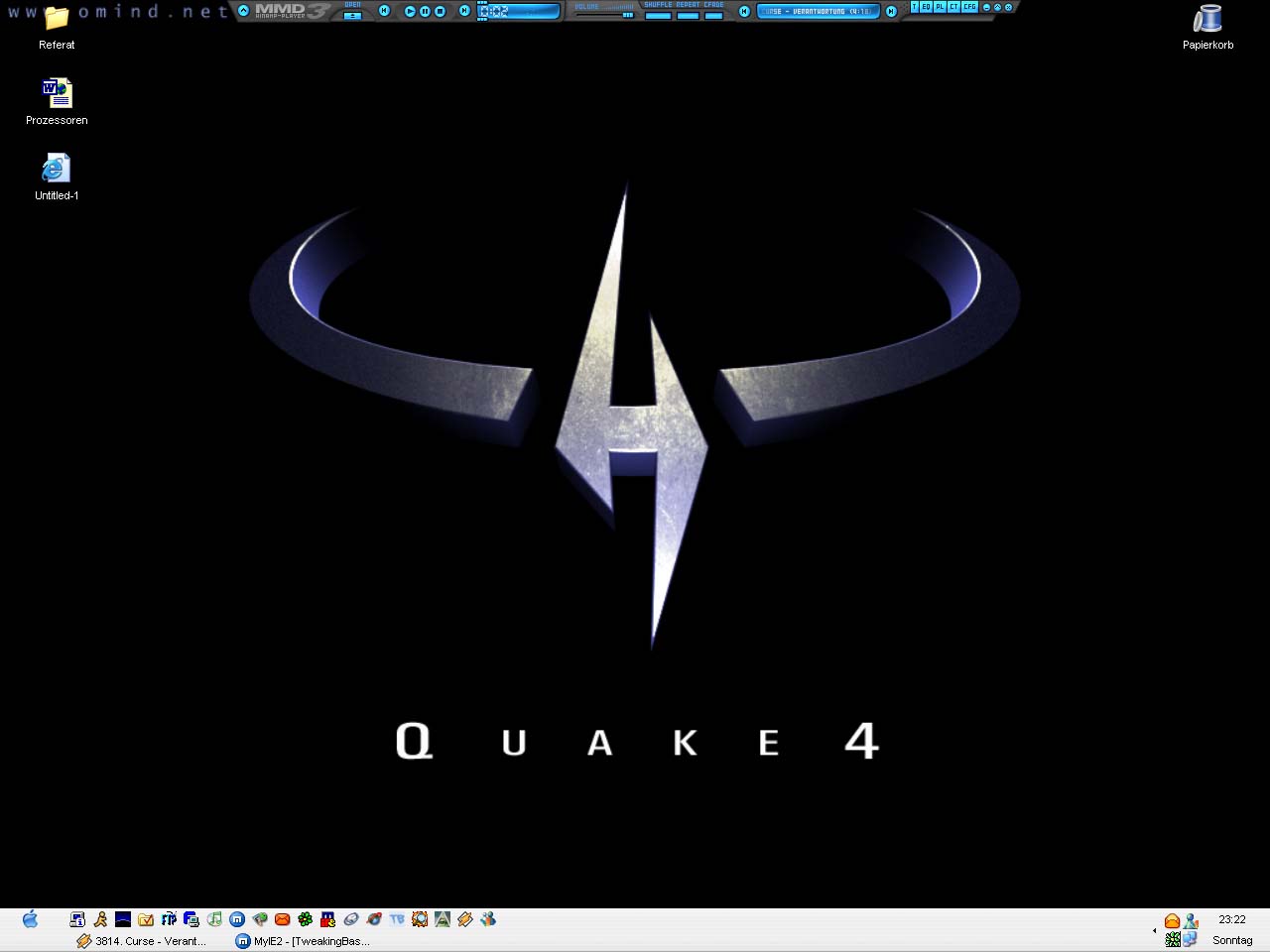This screenshot has height=952, width=1270.
Task: Launch the AIM running man quick launch icon
Action: (100, 919)
